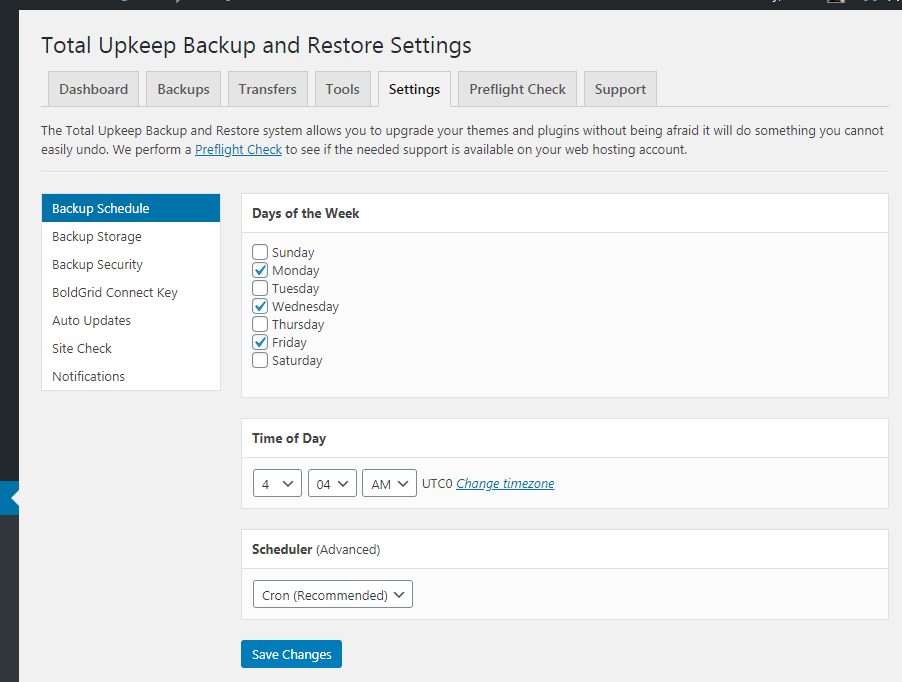Open the hour dropdown showing 4
The image size is (902, 682).
point(277,484)
